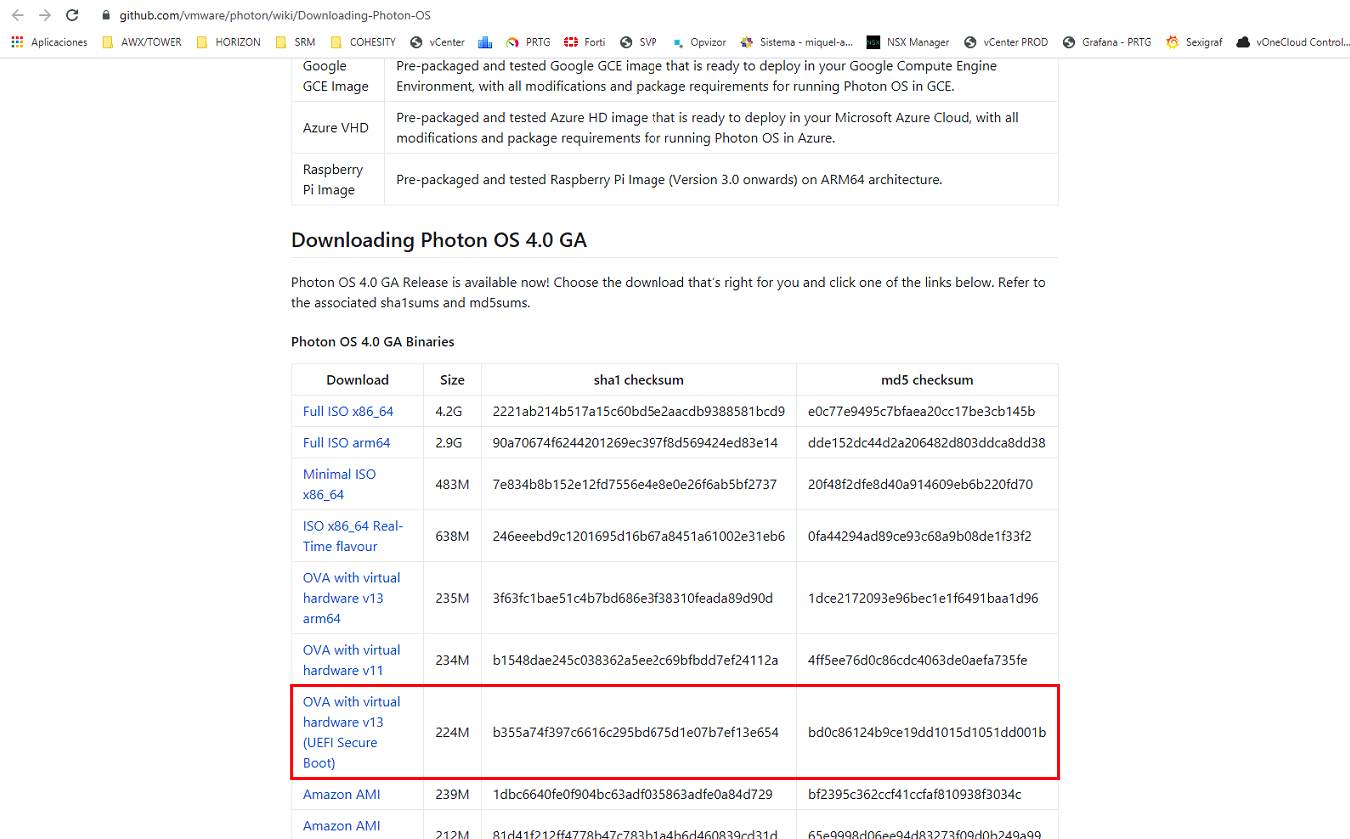Click the sha1 checksum starting 246eeebd9c
Image resolution: width=1350 pixels, height=839 pixels.
(x=639, y=536)
